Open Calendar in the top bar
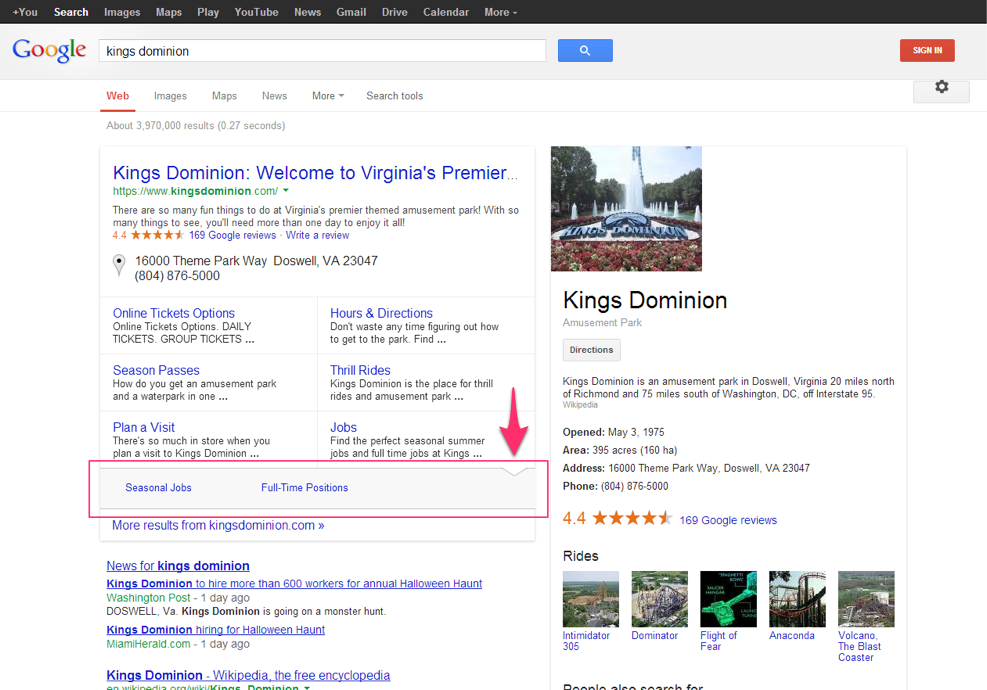 pyautogui.click(x=446, y=12)
